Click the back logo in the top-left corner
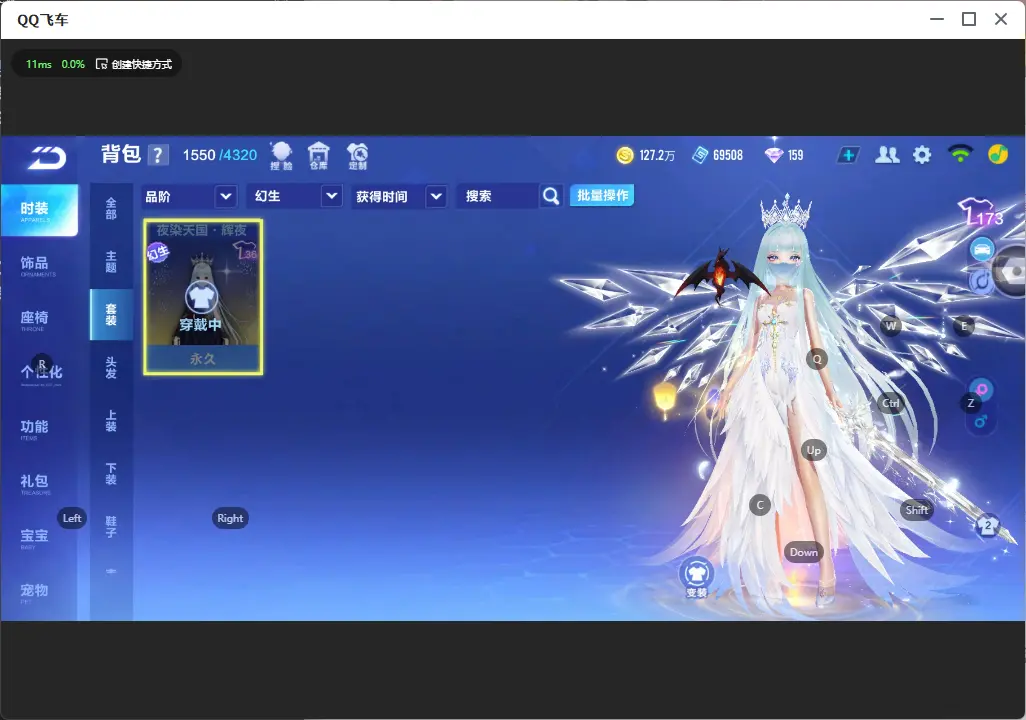 tap(46, 157)
